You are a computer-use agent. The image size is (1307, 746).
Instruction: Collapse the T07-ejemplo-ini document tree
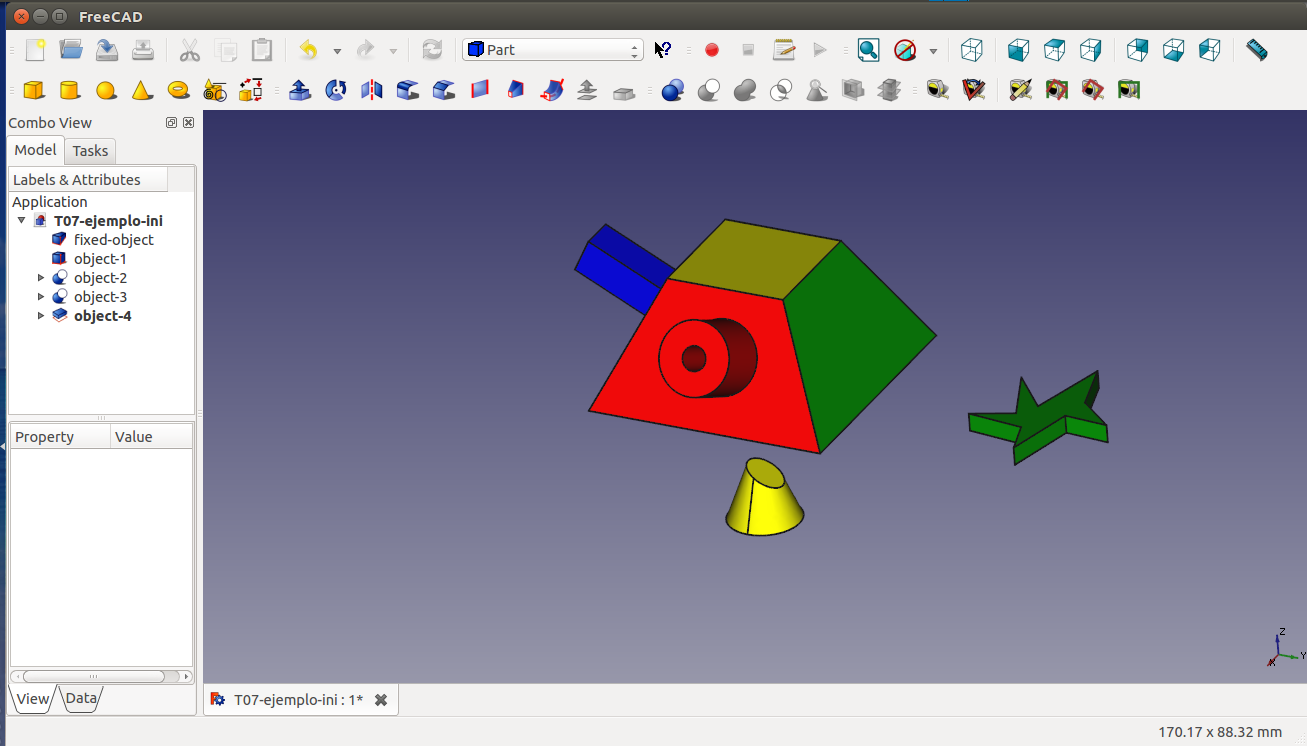pyautogui.click(x=22, y=221)
